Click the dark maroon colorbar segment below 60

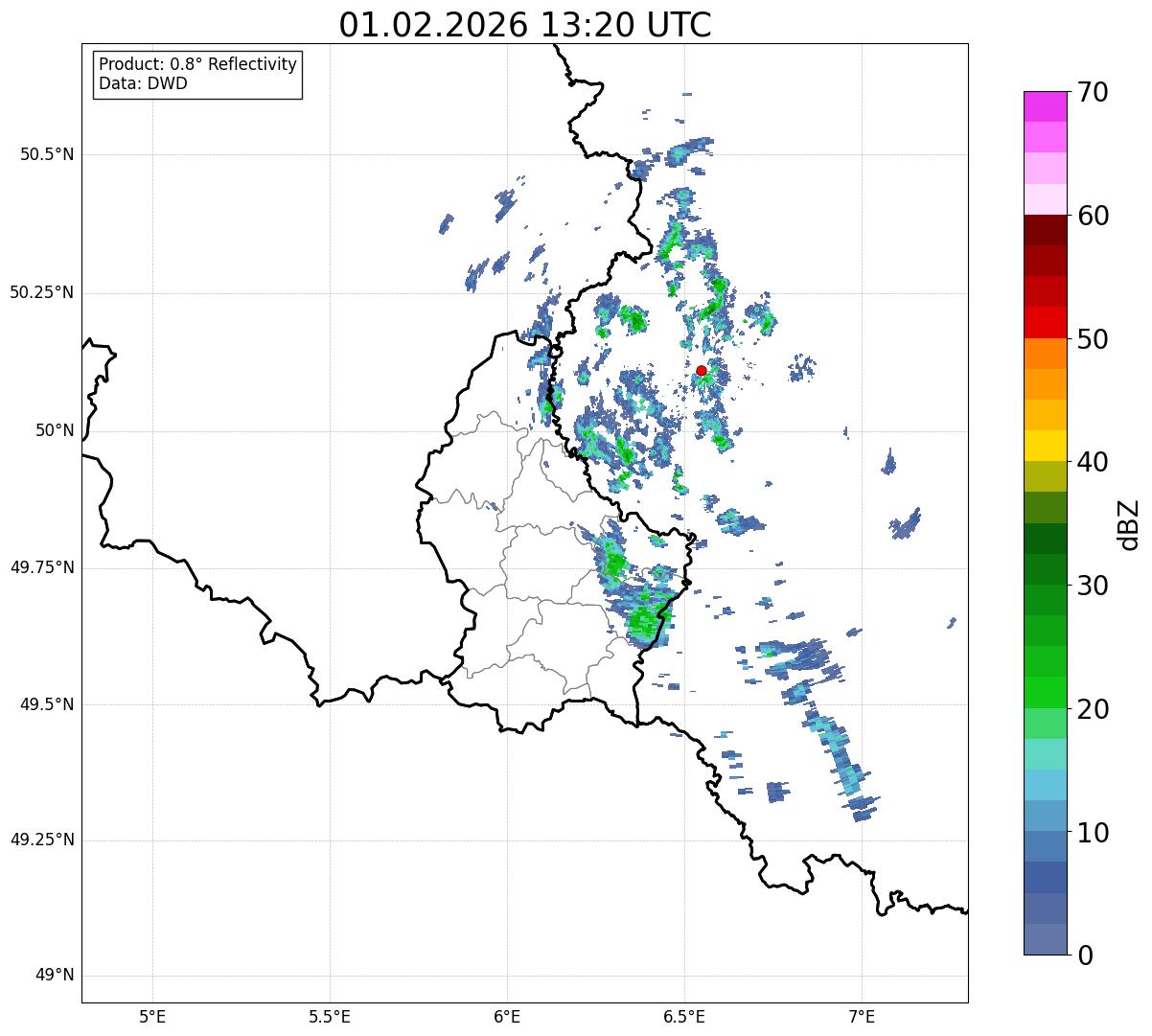(x=1046, y=231)
